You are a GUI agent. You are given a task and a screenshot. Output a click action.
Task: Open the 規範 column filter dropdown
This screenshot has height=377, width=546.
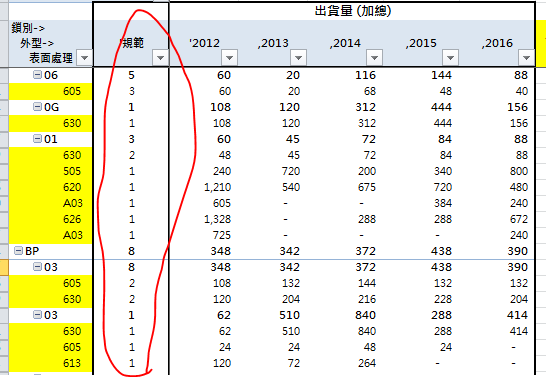[160, 58]
